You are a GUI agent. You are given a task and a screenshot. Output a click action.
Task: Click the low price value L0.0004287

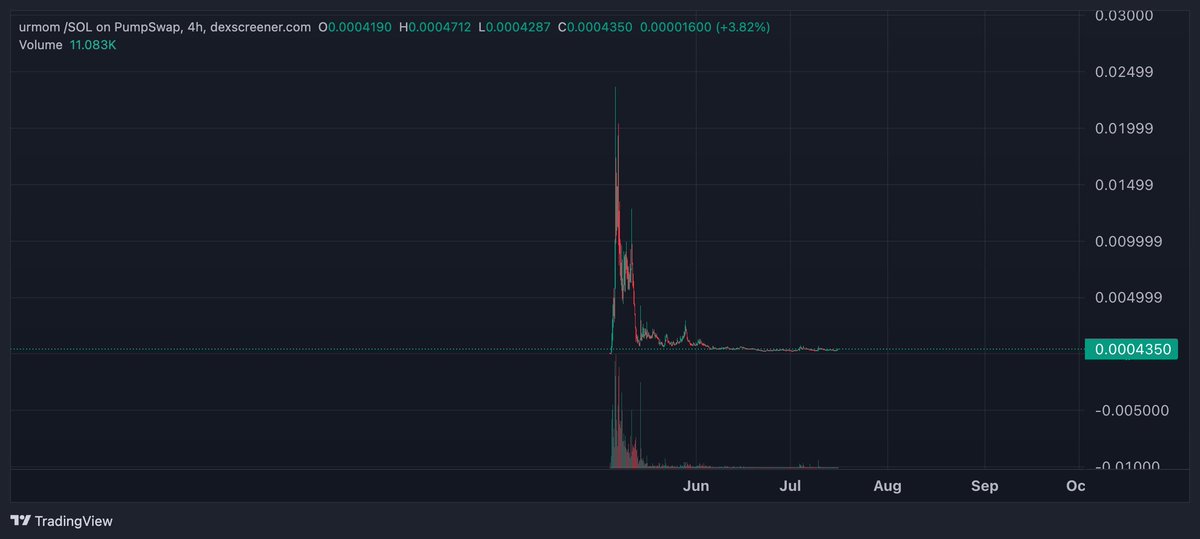514,27
